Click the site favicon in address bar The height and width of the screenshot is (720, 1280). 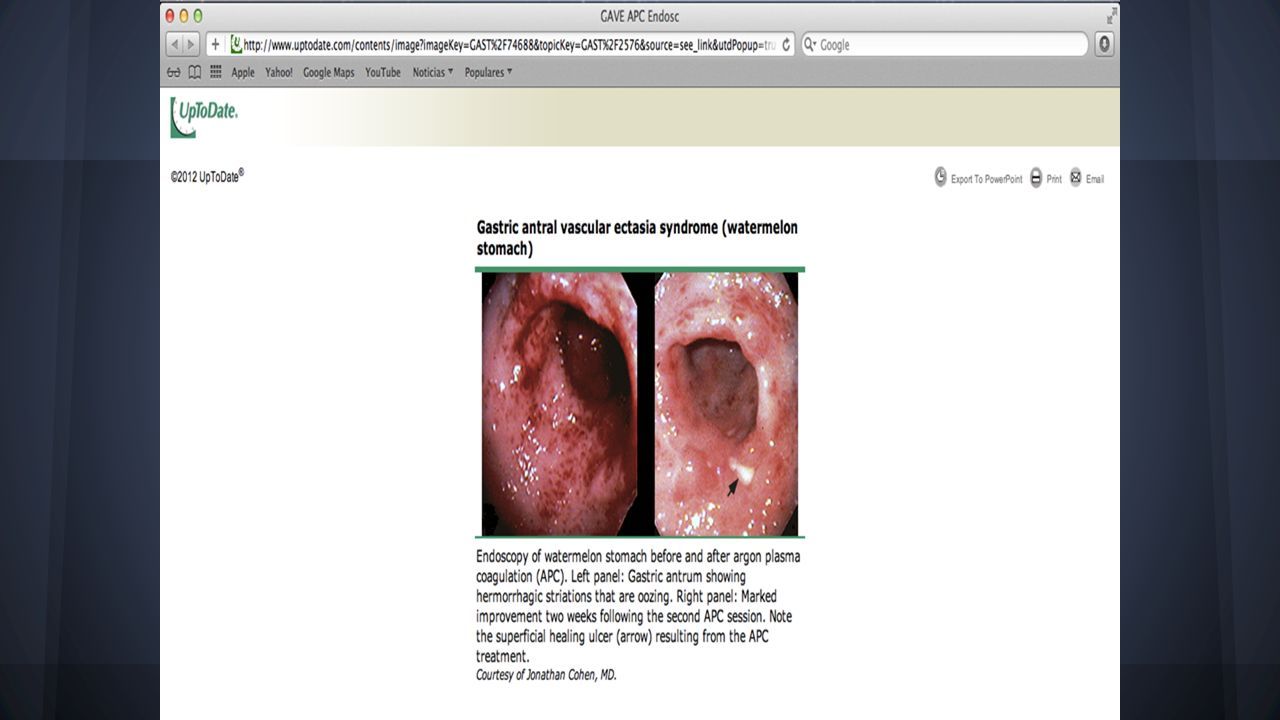(x=236, y=44)
